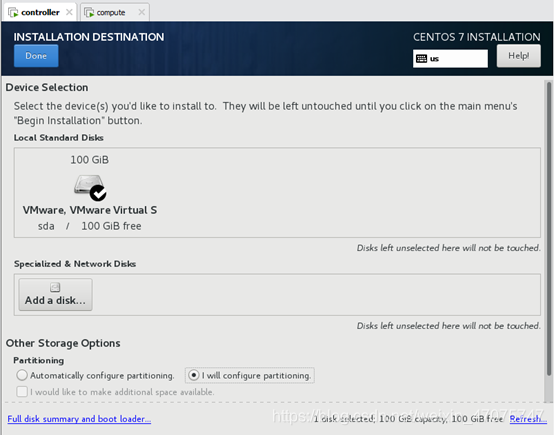Click the Refresh... link
Image resolution: width=554 pixels, height=435 pixels.
tap(528, 419)
